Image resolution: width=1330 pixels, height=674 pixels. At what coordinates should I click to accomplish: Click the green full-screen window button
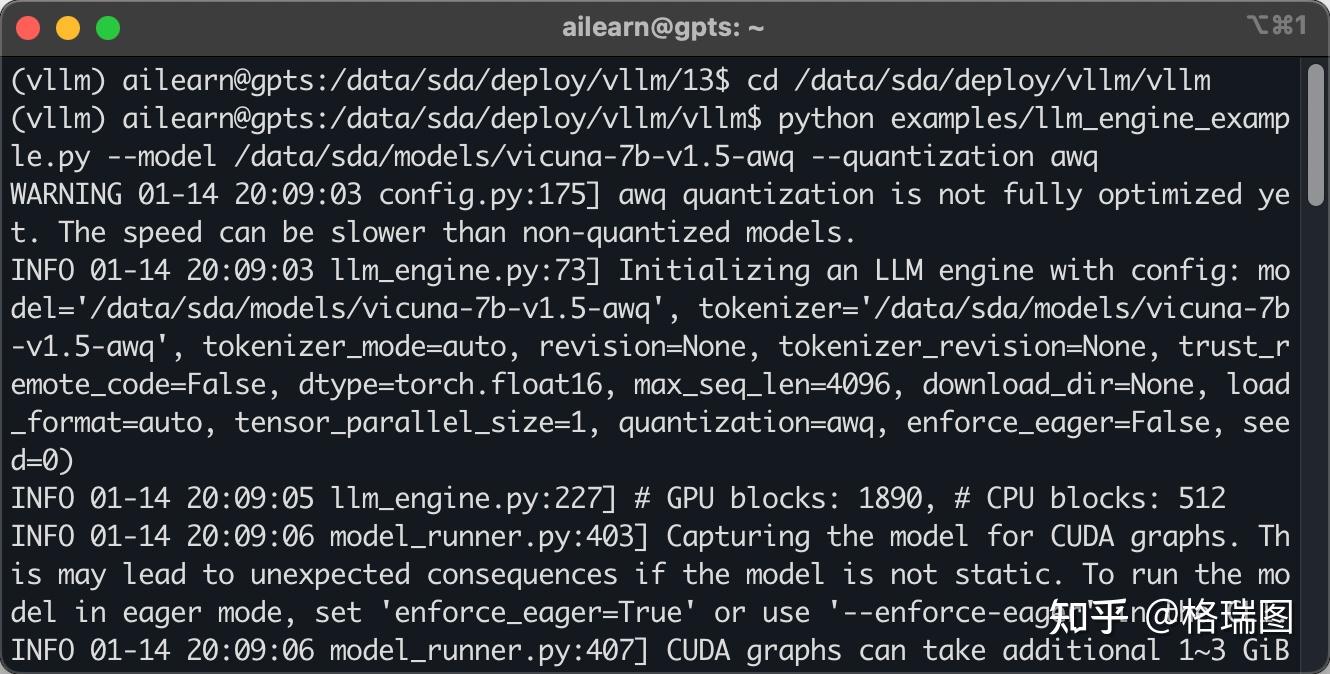click(108, 28)
